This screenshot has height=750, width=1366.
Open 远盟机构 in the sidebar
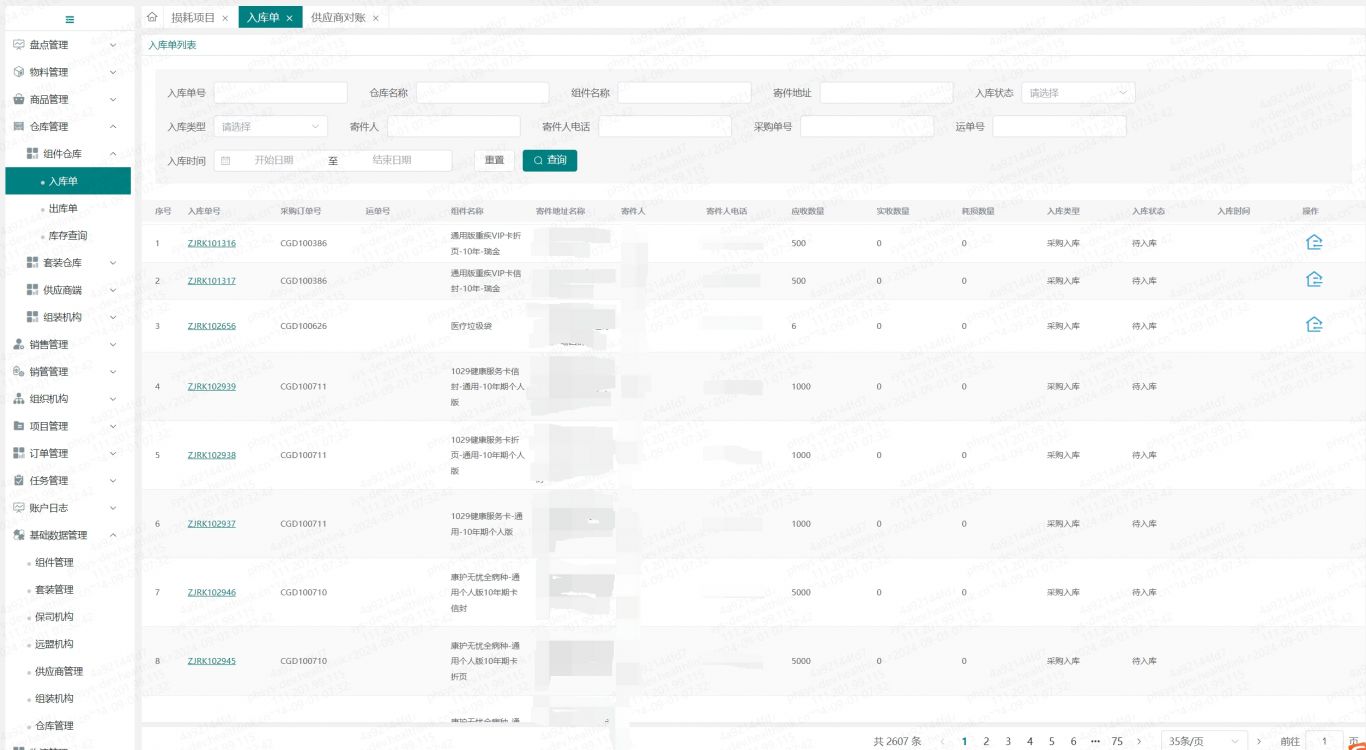point(54,644)
